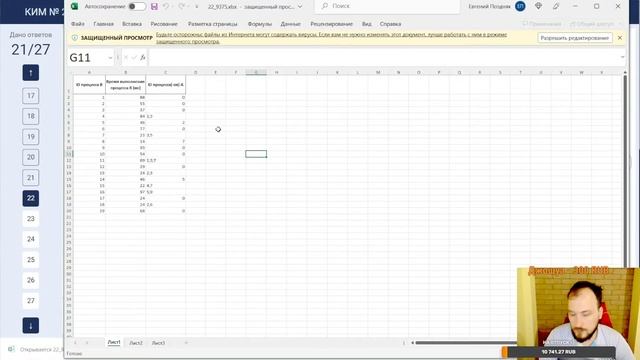Open the Данные ribbon tab
The height and width of the screenshot is (360, 640).
coord(291,24)
